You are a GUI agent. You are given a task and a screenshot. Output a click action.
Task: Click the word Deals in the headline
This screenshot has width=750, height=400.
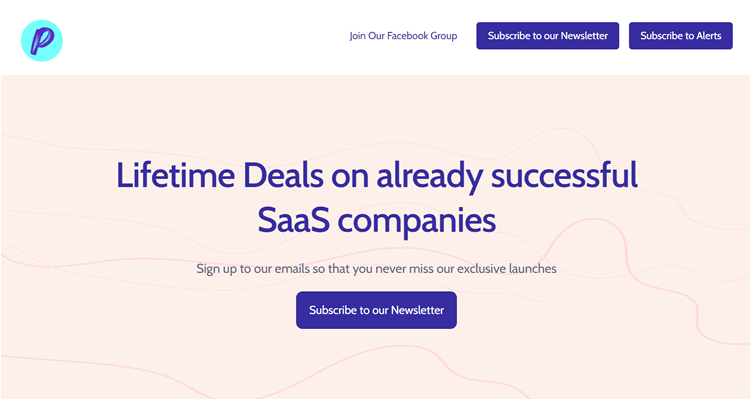click(283, 176)
